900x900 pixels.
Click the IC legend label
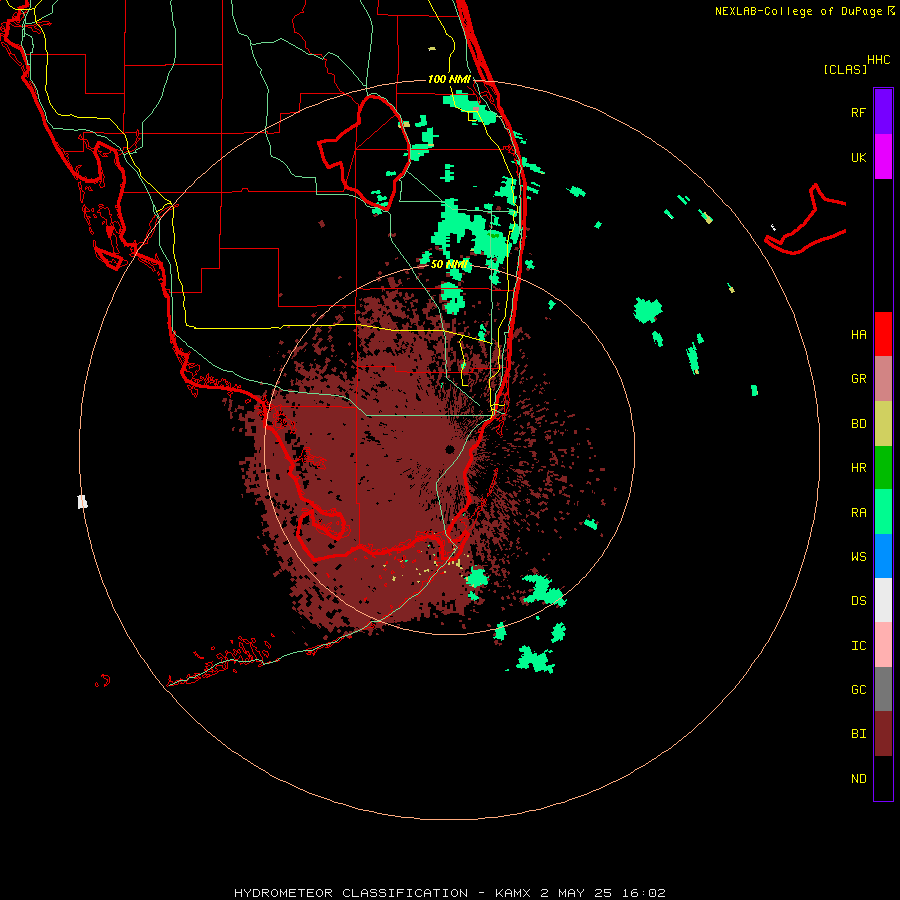click(858, 646)
